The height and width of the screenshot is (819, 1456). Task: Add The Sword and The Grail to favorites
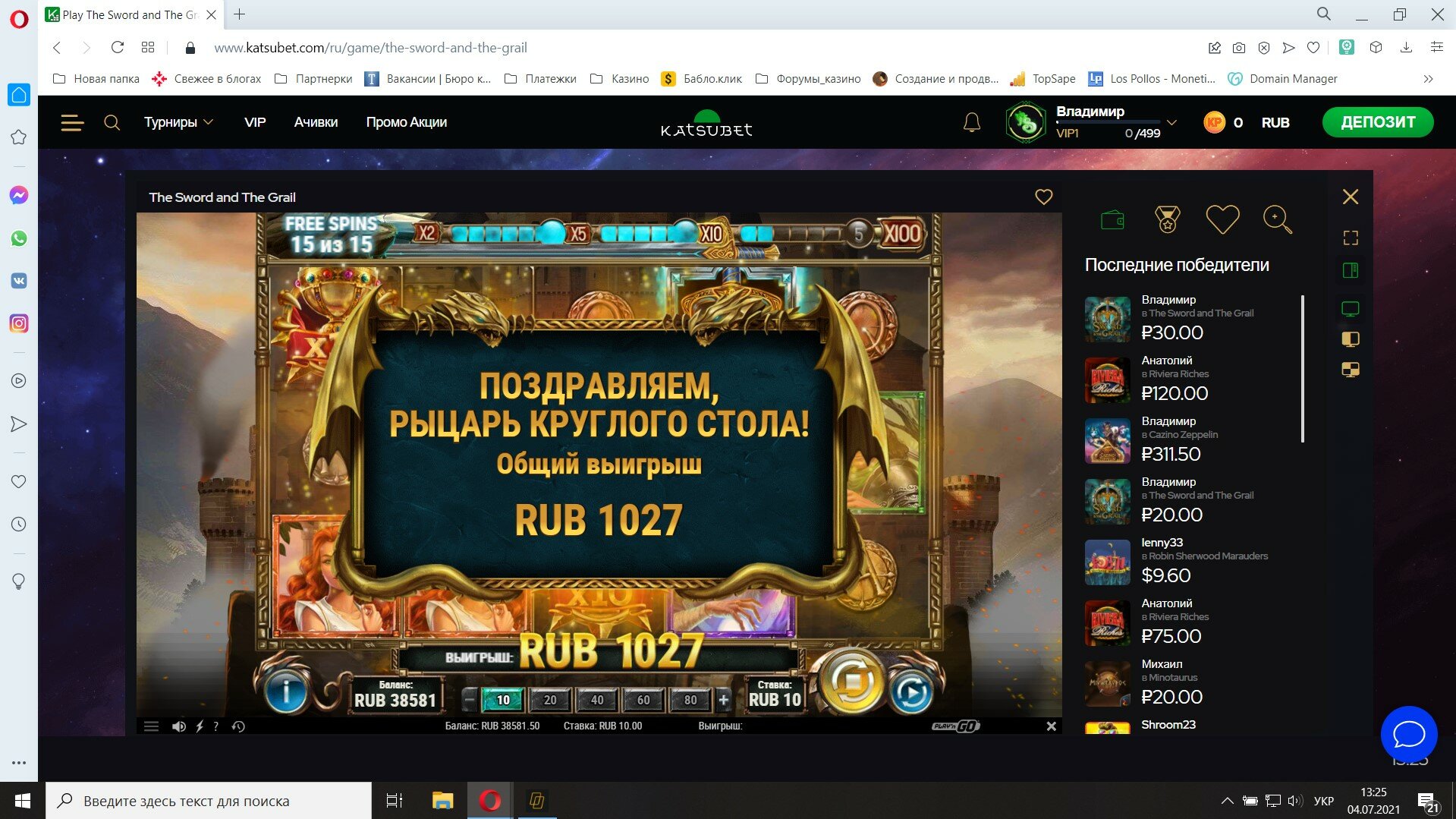tap(1044, 197)
